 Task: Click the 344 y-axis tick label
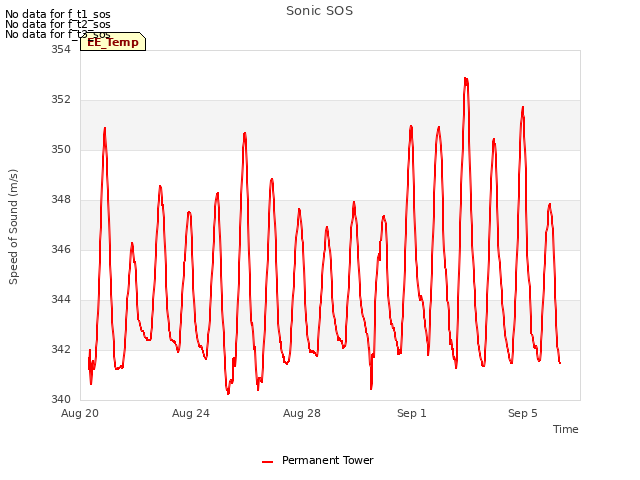(61, 300)
